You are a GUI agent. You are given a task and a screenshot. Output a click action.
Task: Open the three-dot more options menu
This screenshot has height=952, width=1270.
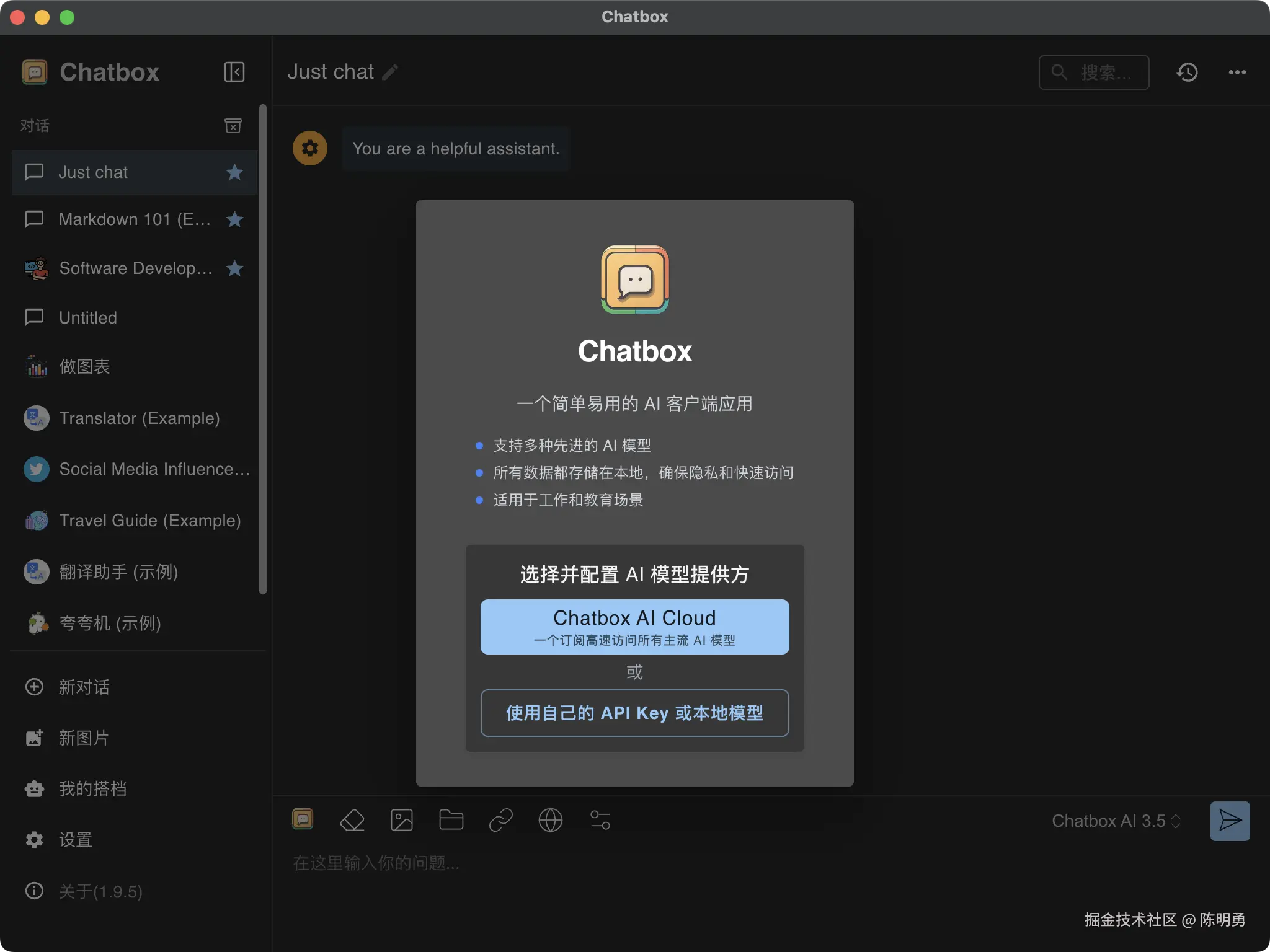click(1237, 72)
